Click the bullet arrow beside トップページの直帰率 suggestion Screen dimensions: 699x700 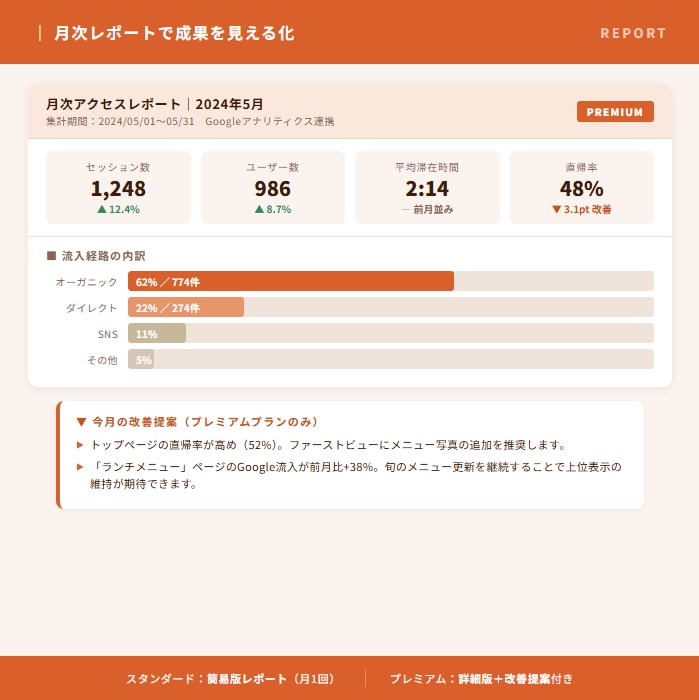[80, 445]
